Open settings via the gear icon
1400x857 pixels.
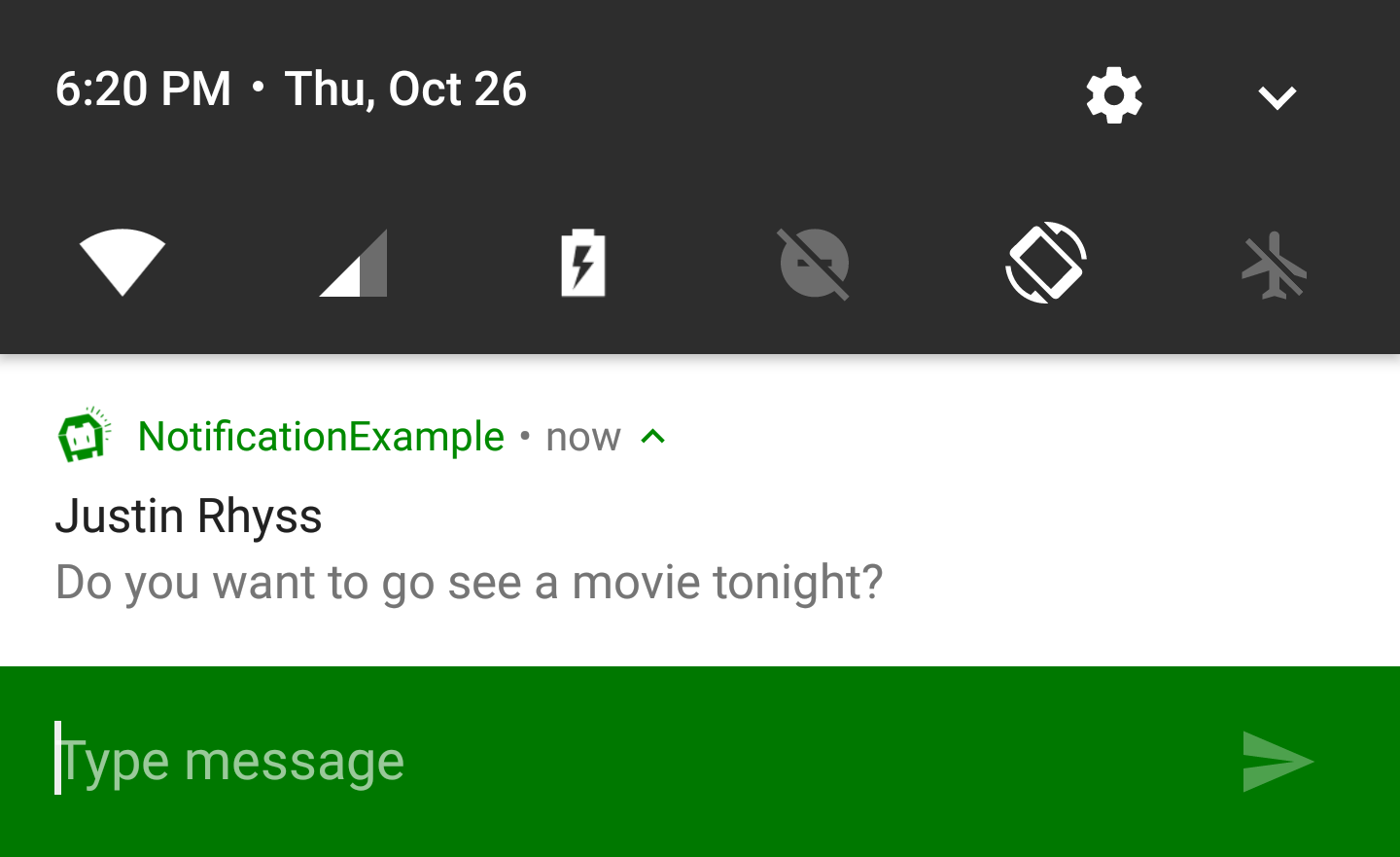(x=1114, y=95)
